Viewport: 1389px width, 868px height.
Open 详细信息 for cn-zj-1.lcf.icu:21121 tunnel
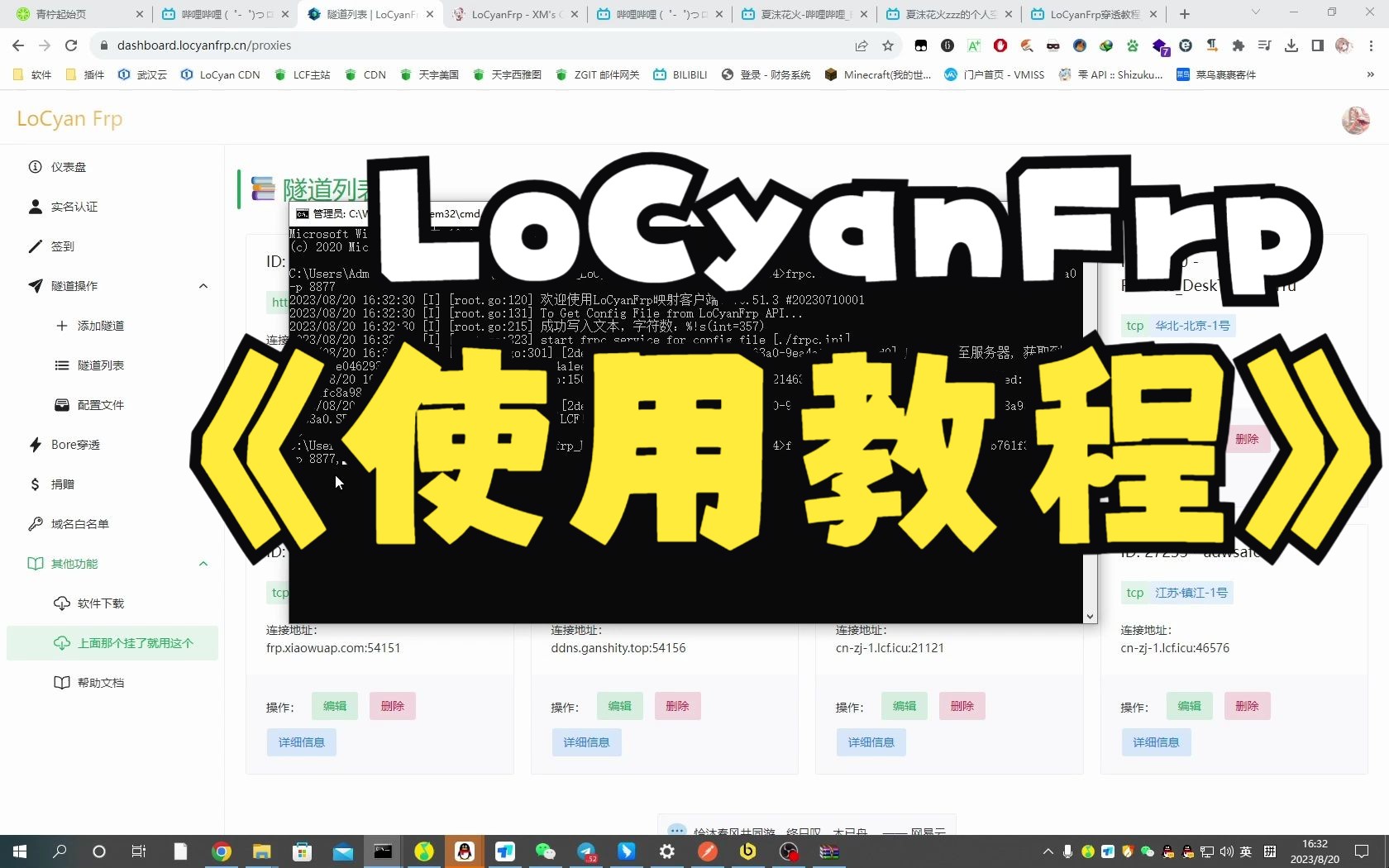871,742
